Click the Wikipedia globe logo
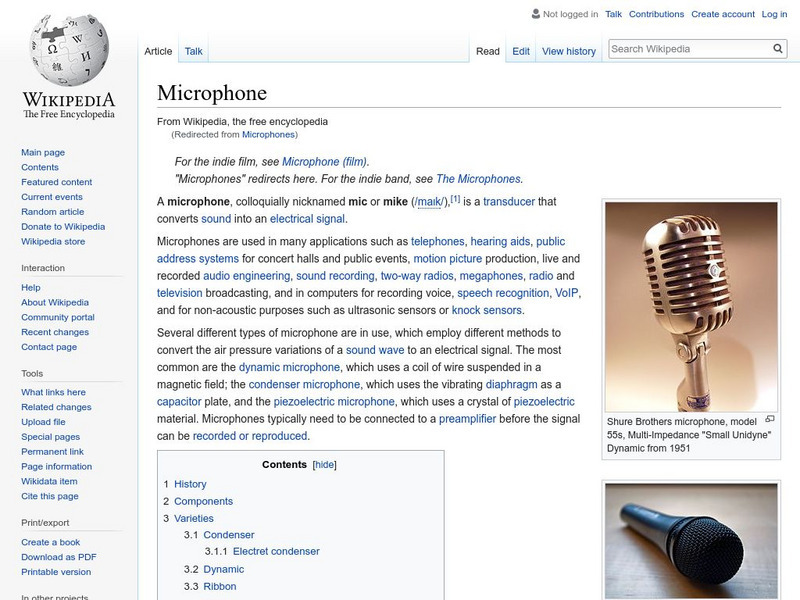 69,49
